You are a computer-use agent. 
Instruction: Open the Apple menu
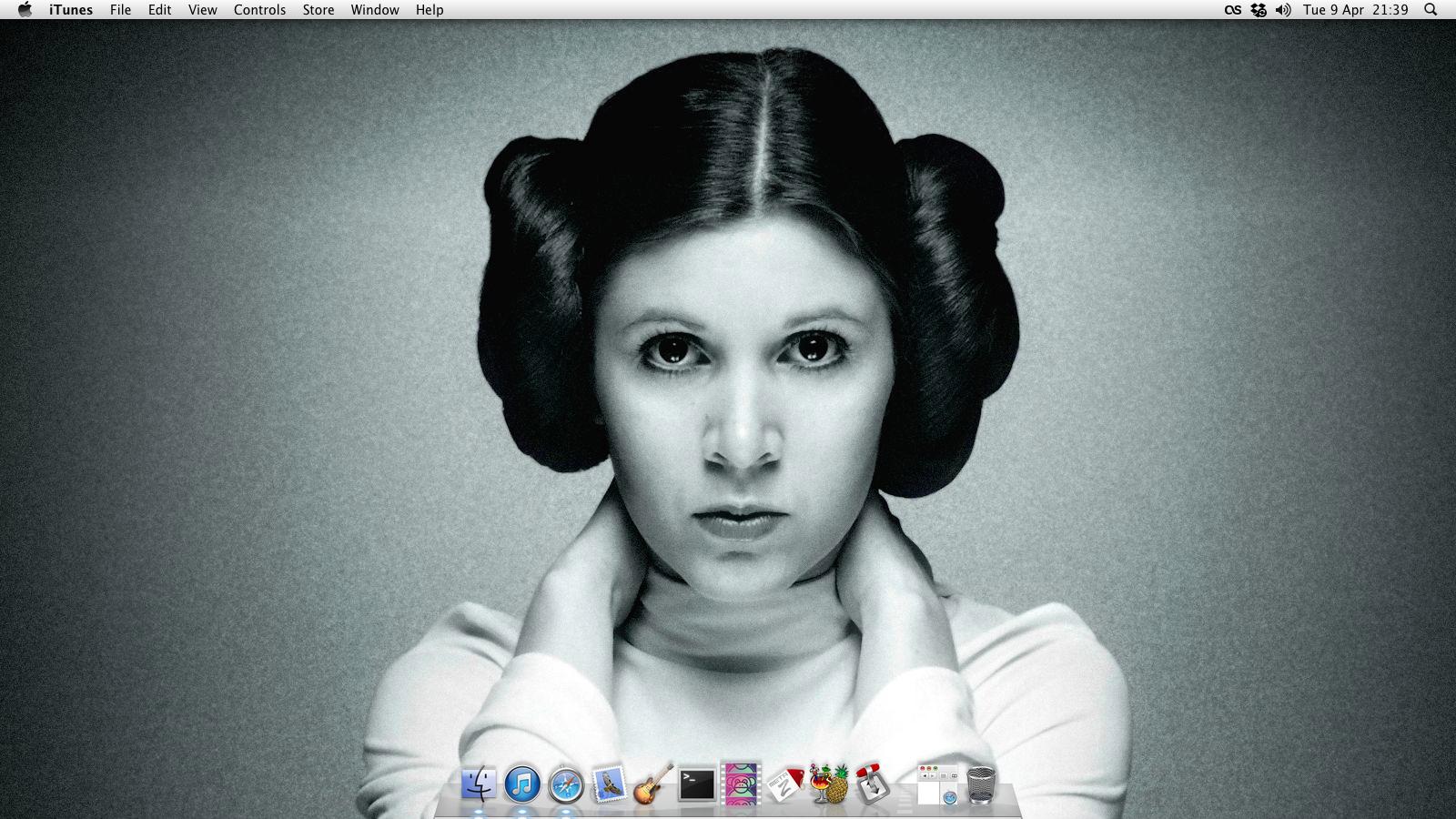(25, 10)
